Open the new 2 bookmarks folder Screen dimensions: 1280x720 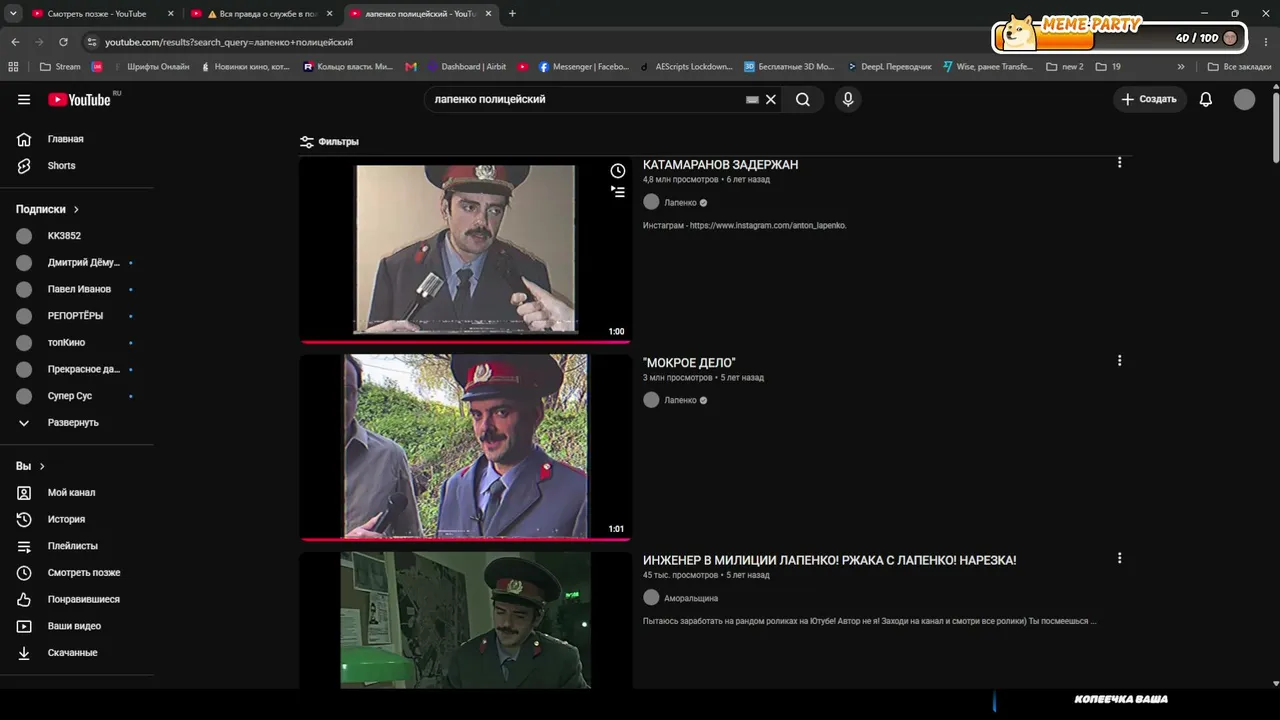click(1065, 67)
